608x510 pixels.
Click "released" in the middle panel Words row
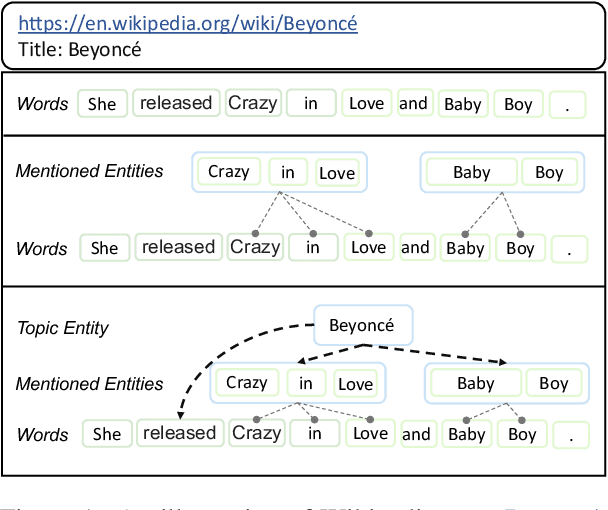(178, 247)
